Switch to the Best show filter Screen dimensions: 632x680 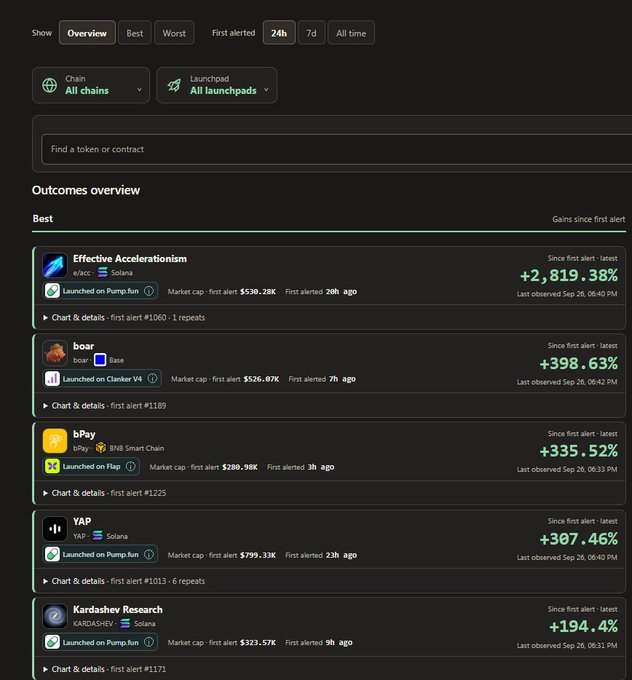[134, 33]
